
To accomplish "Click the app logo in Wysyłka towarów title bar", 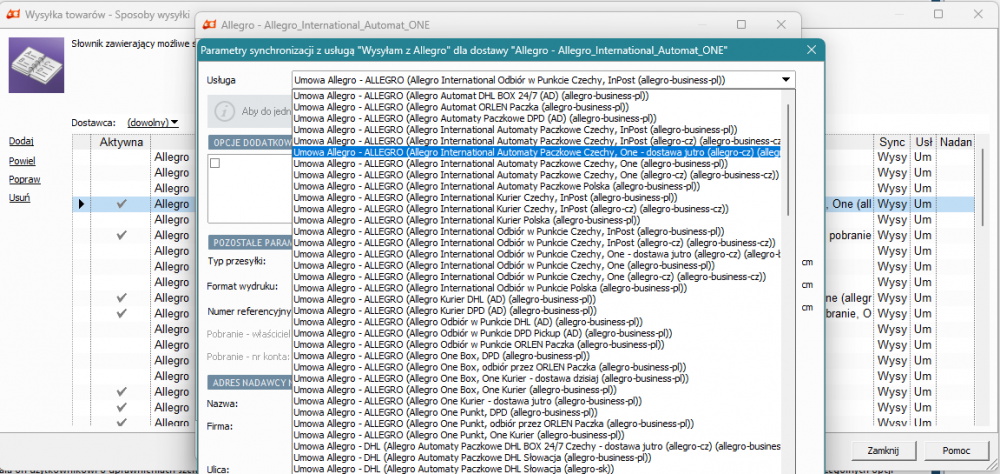I will [x=12, y=14].
